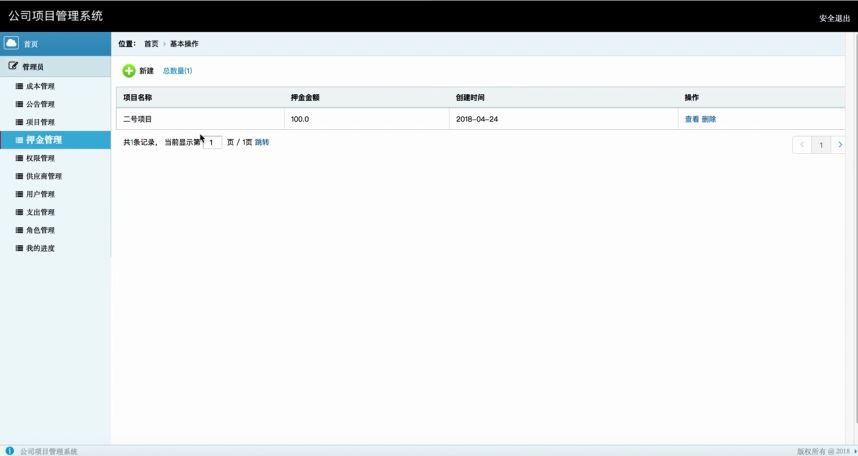Click list icon beside 项目管理

click(x=19, y=122)
